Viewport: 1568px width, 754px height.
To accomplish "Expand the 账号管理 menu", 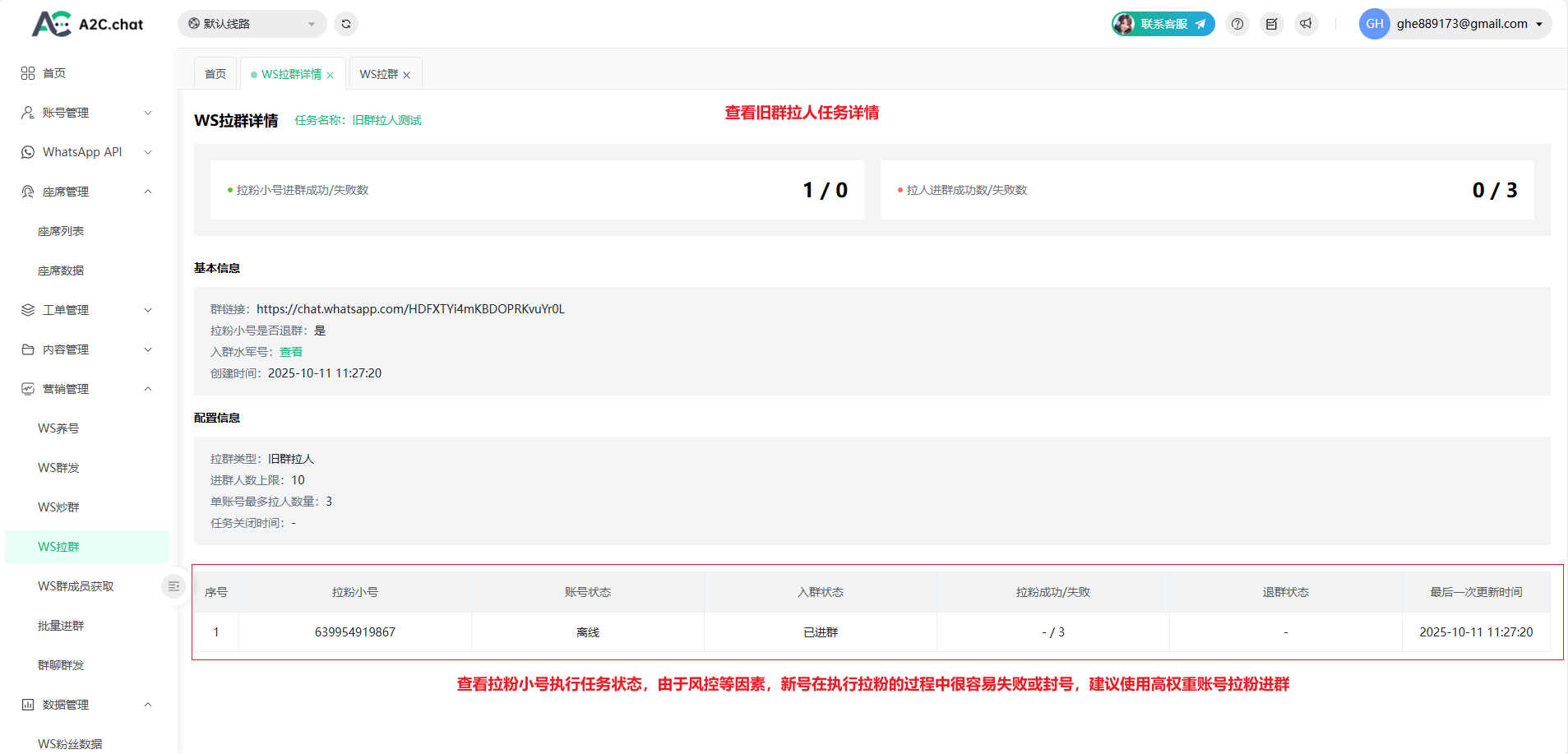I will click(x=86, y=113).
